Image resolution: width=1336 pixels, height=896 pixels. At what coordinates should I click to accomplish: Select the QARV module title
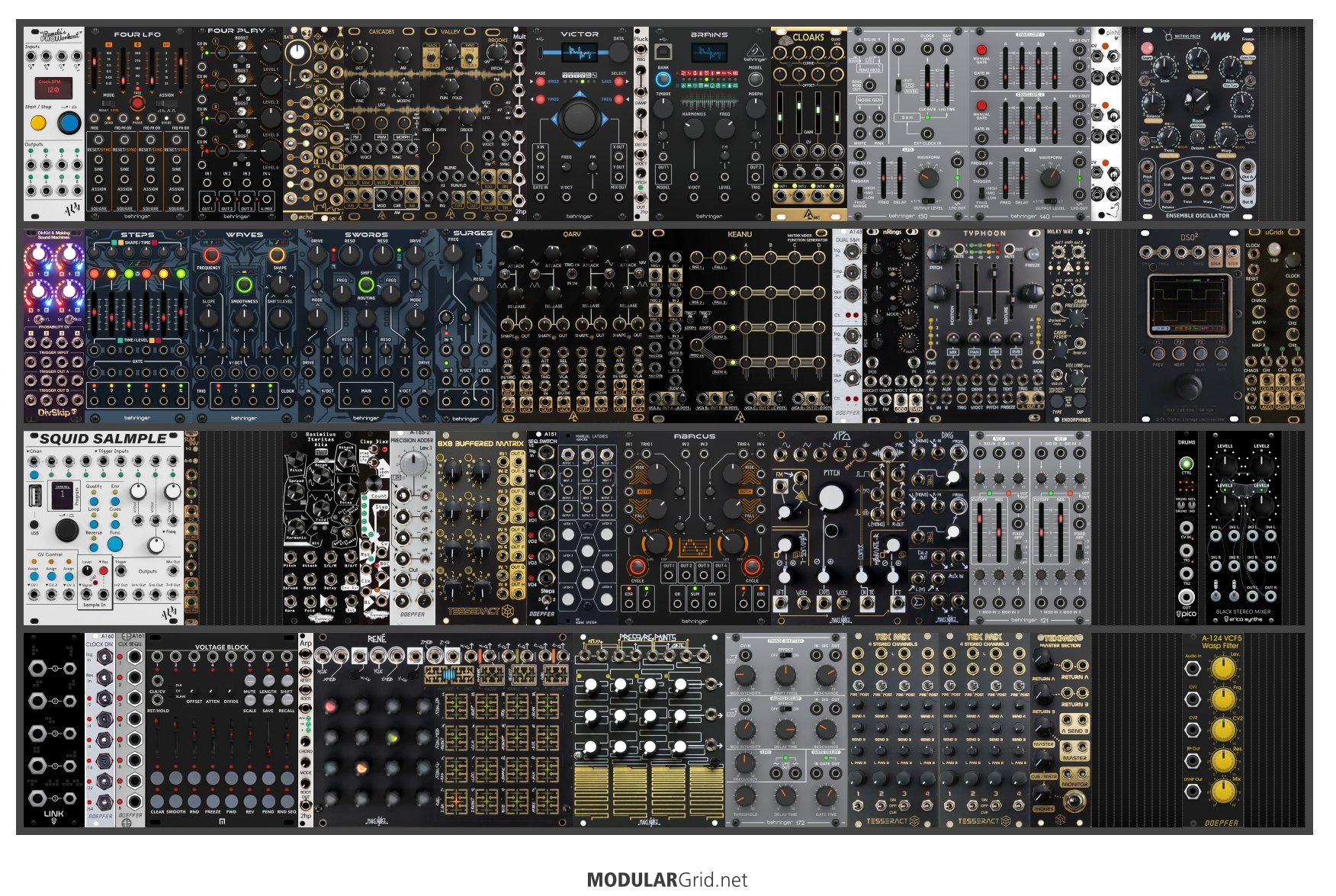point(572,235)
